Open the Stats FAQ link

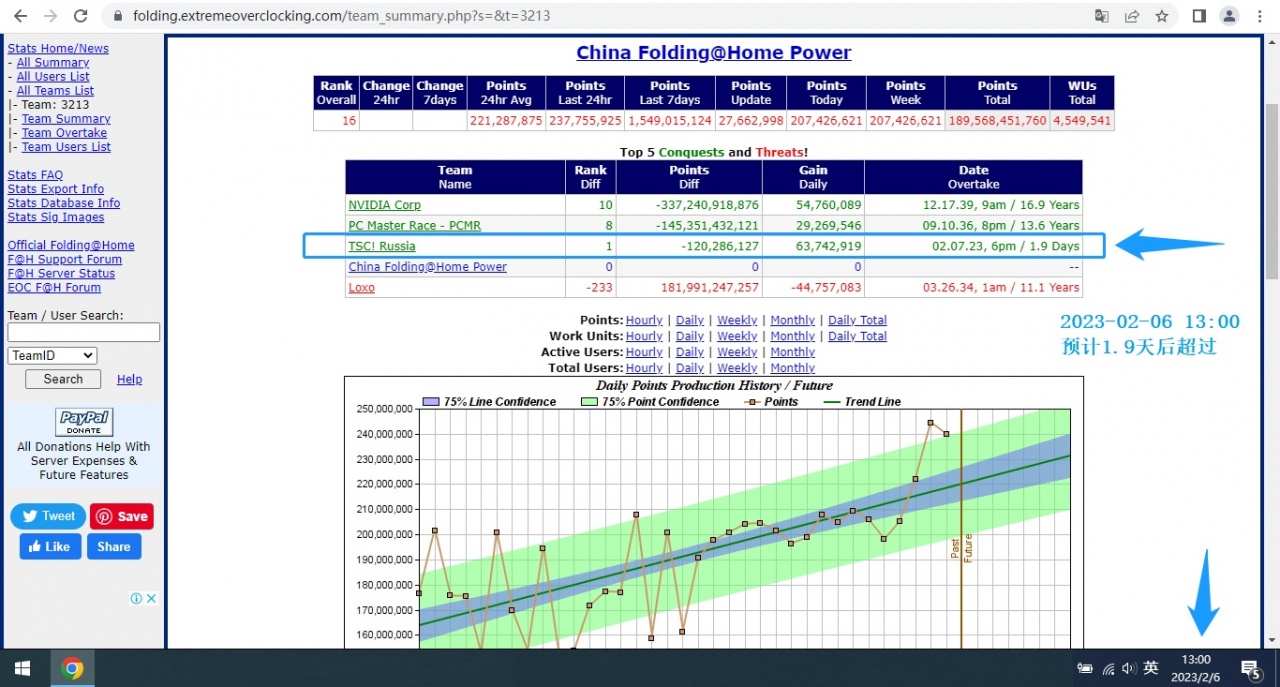(x=36, y=175)
